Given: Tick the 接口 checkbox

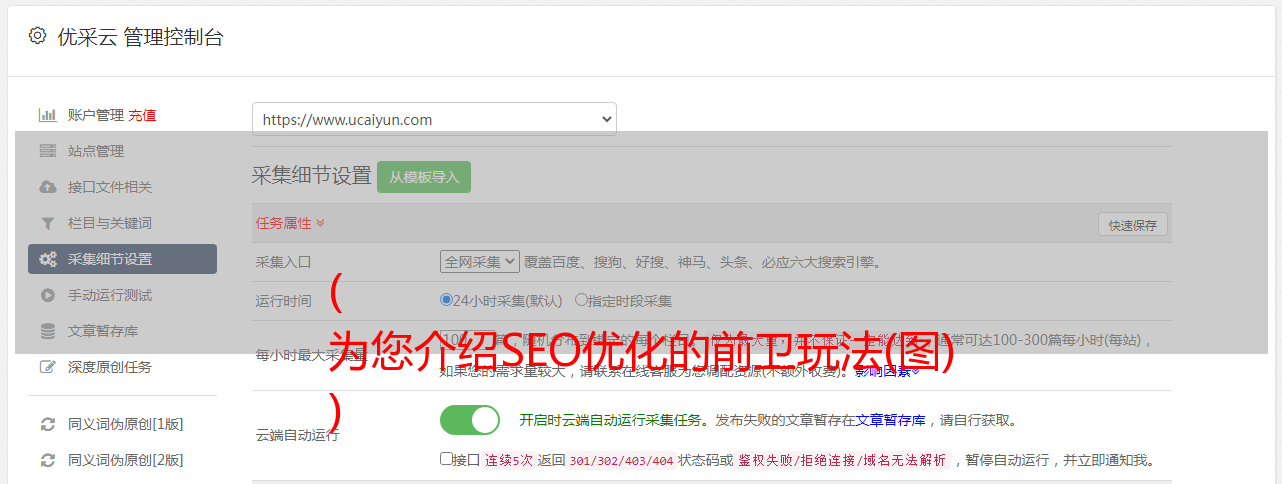Looking at the screenshot, I should (446, 459).
